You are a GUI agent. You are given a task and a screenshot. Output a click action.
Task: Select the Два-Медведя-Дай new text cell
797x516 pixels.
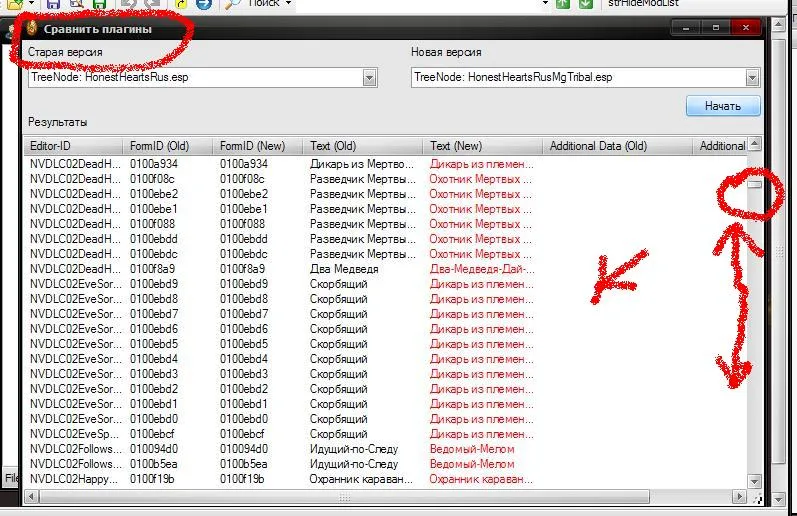[482, 269]
